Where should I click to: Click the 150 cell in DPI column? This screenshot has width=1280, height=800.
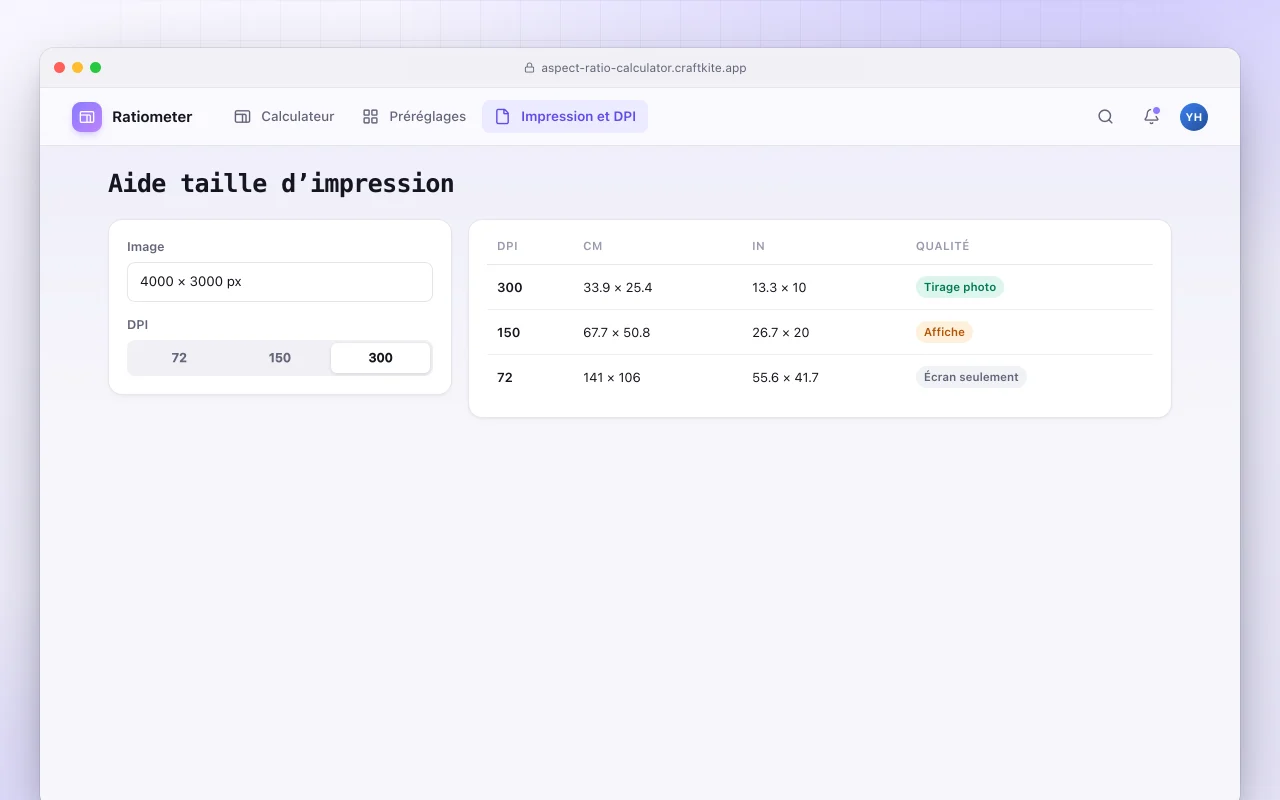click(x=509, y=333)
